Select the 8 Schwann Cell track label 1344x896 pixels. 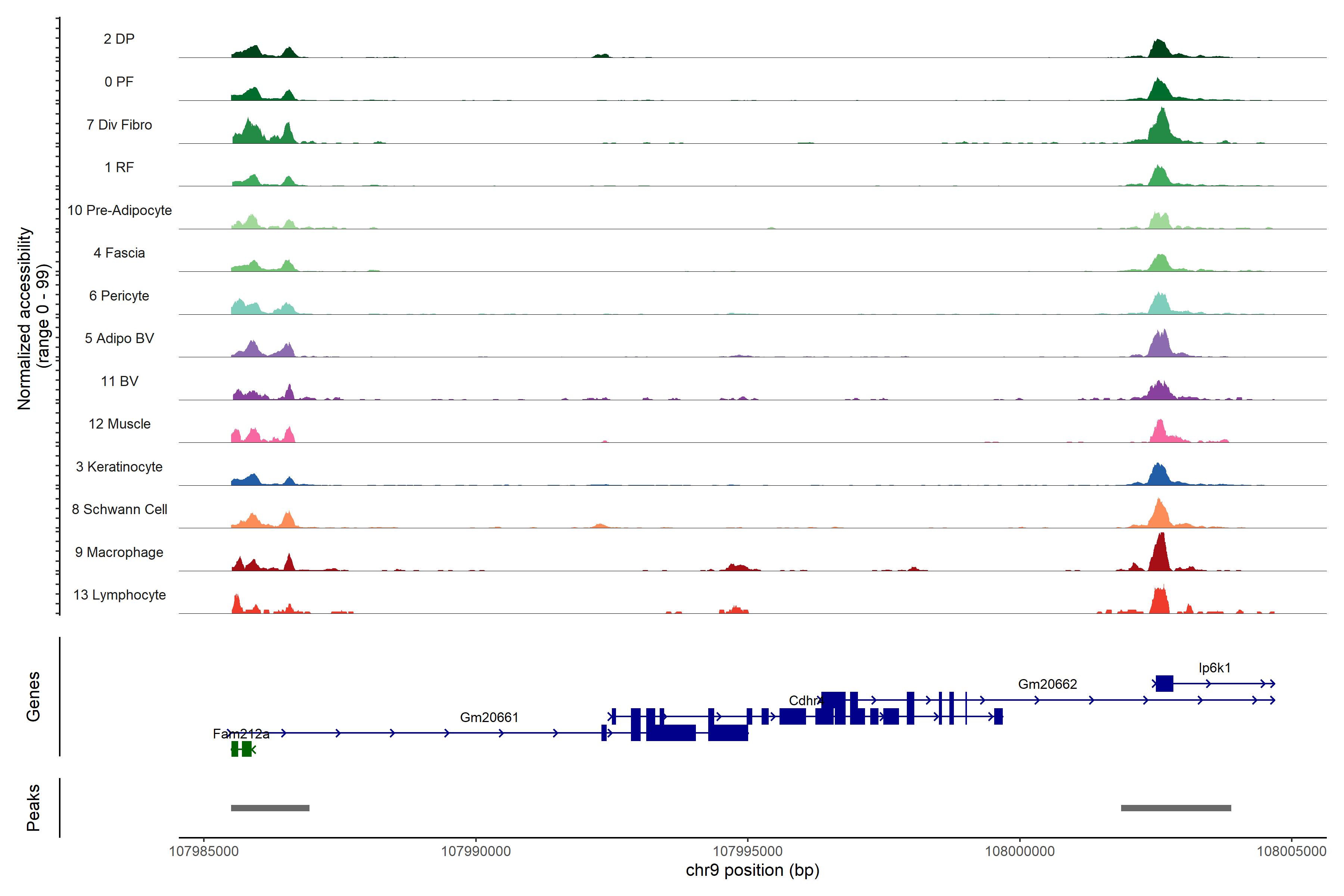coord(119,509)
